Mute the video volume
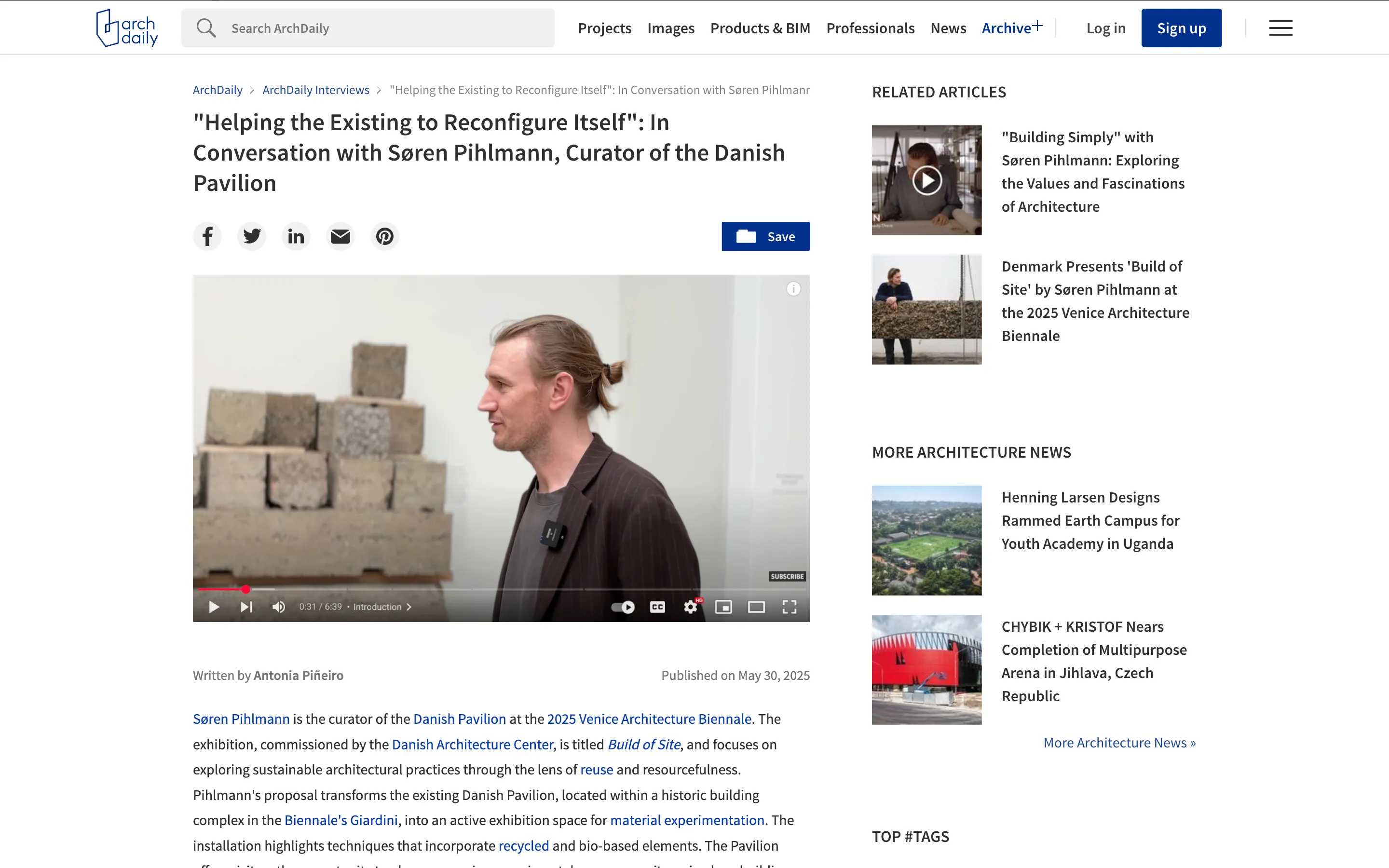Viewport: 1389px width, 868px height. pyautogui.click(x=279, y=607)
